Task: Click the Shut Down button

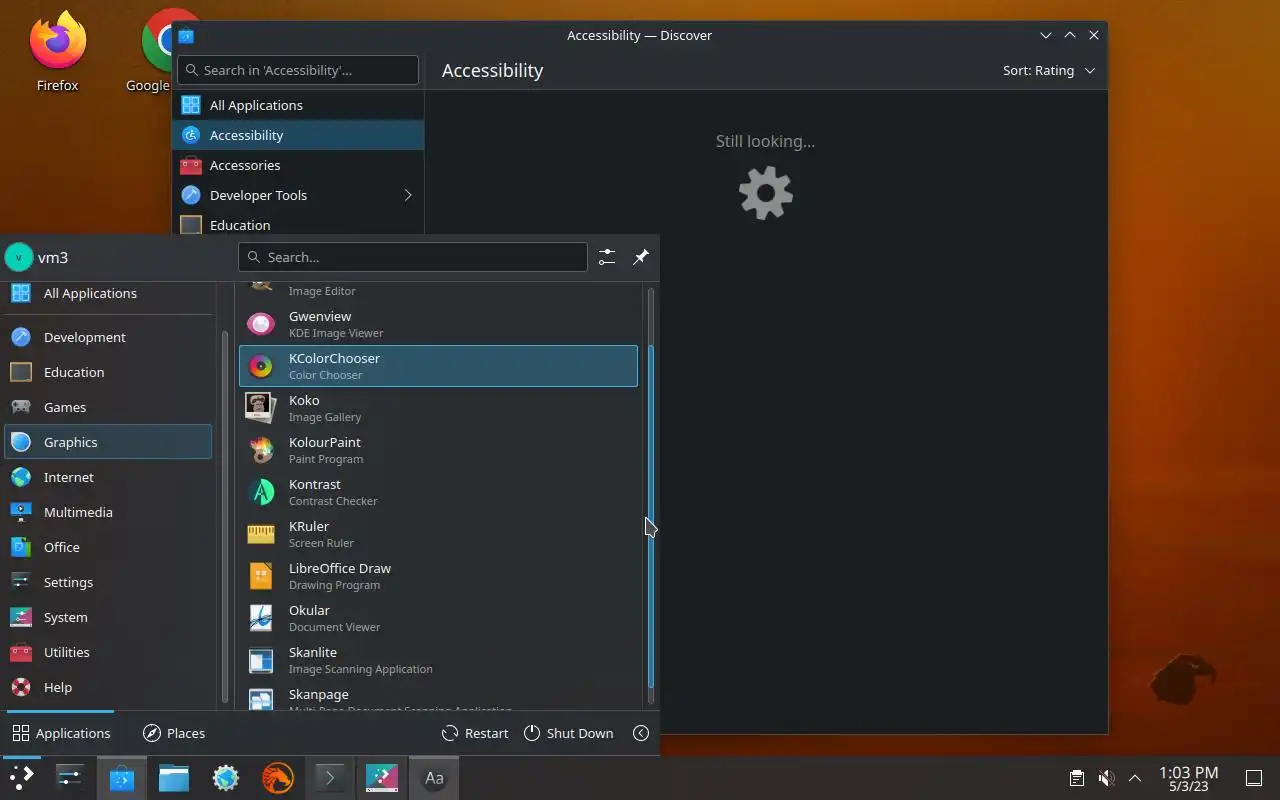Action: pyautogui.click(x=568, y=733)
